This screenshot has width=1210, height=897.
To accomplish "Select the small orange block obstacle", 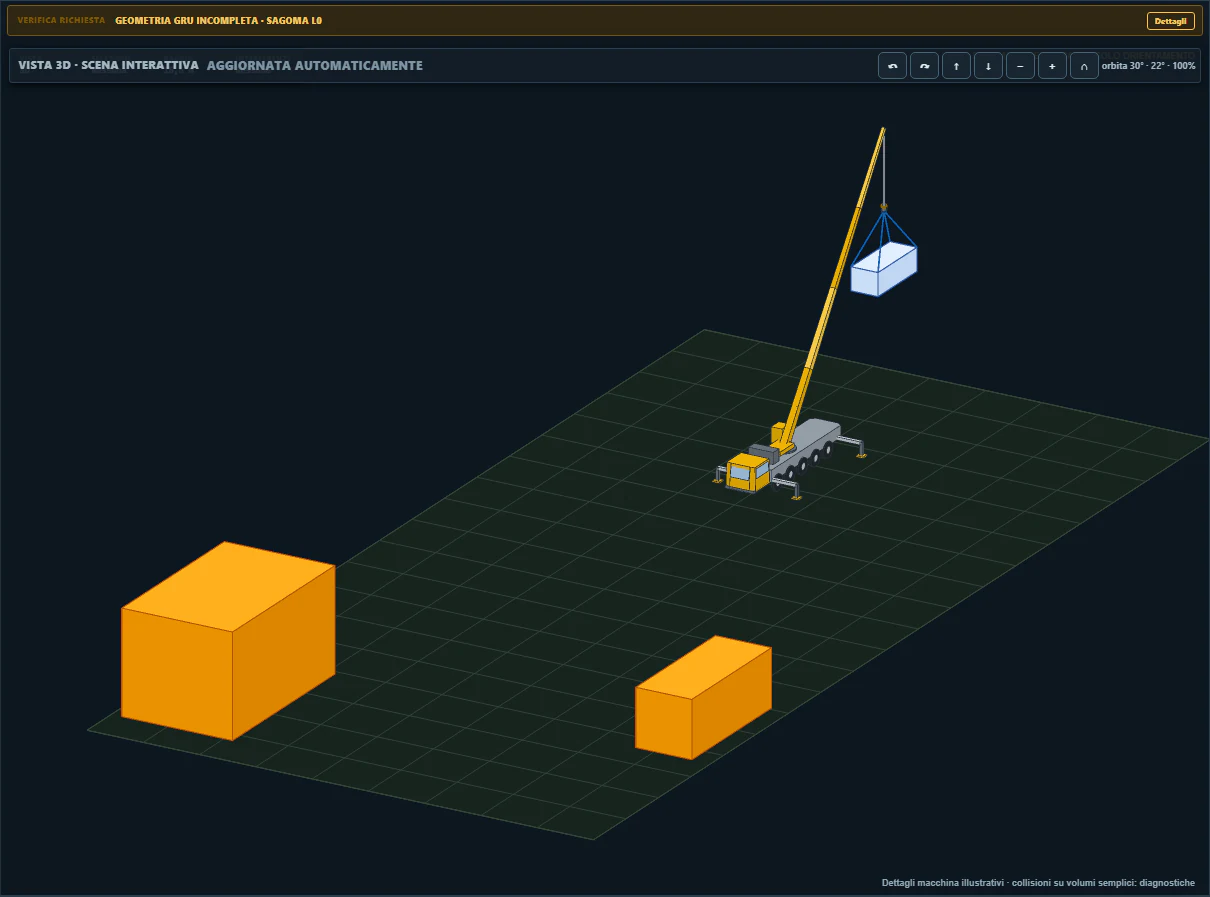I will click(x=703, y=697).
